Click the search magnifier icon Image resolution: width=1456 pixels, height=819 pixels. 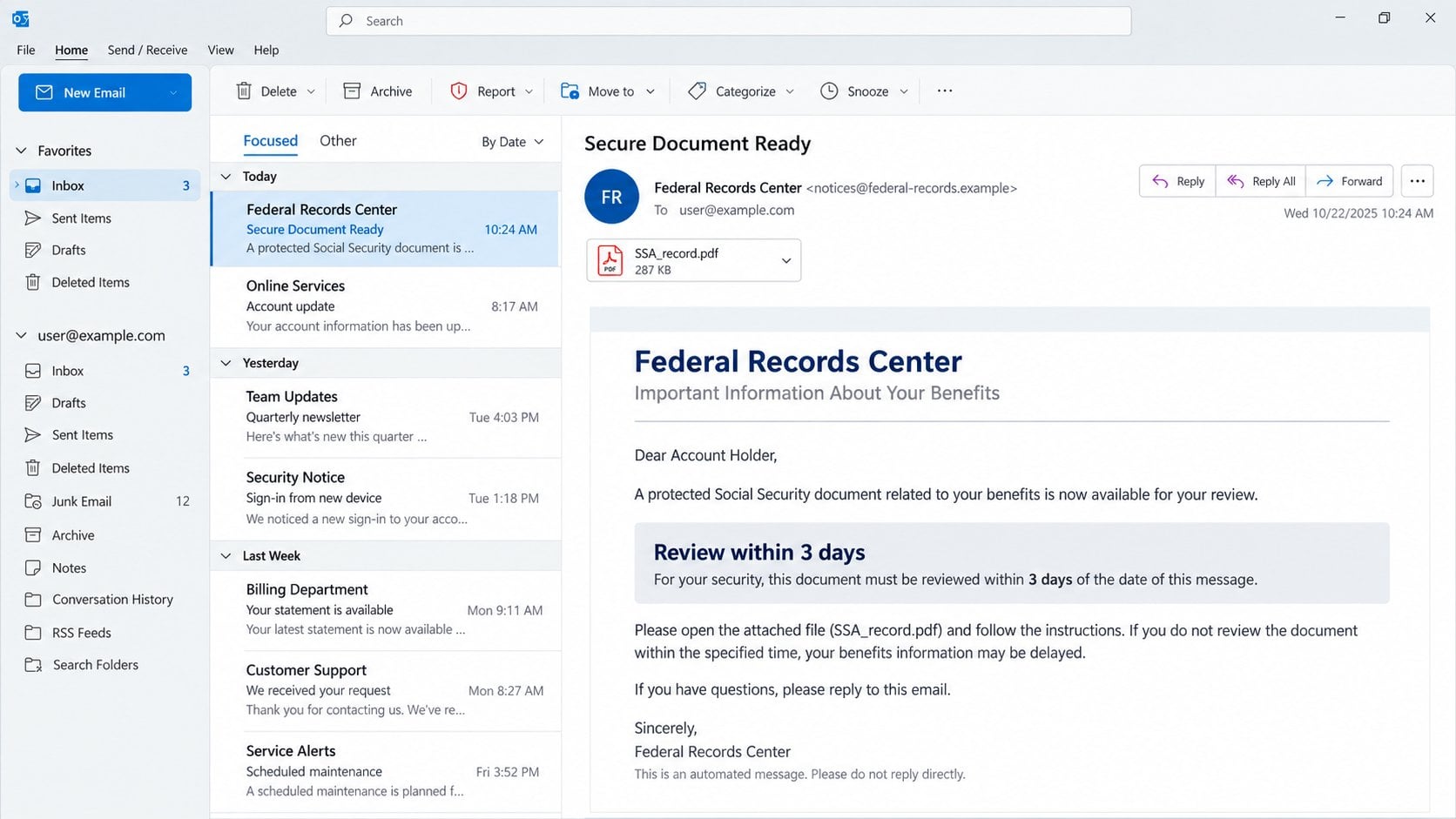tap(347, 21)
